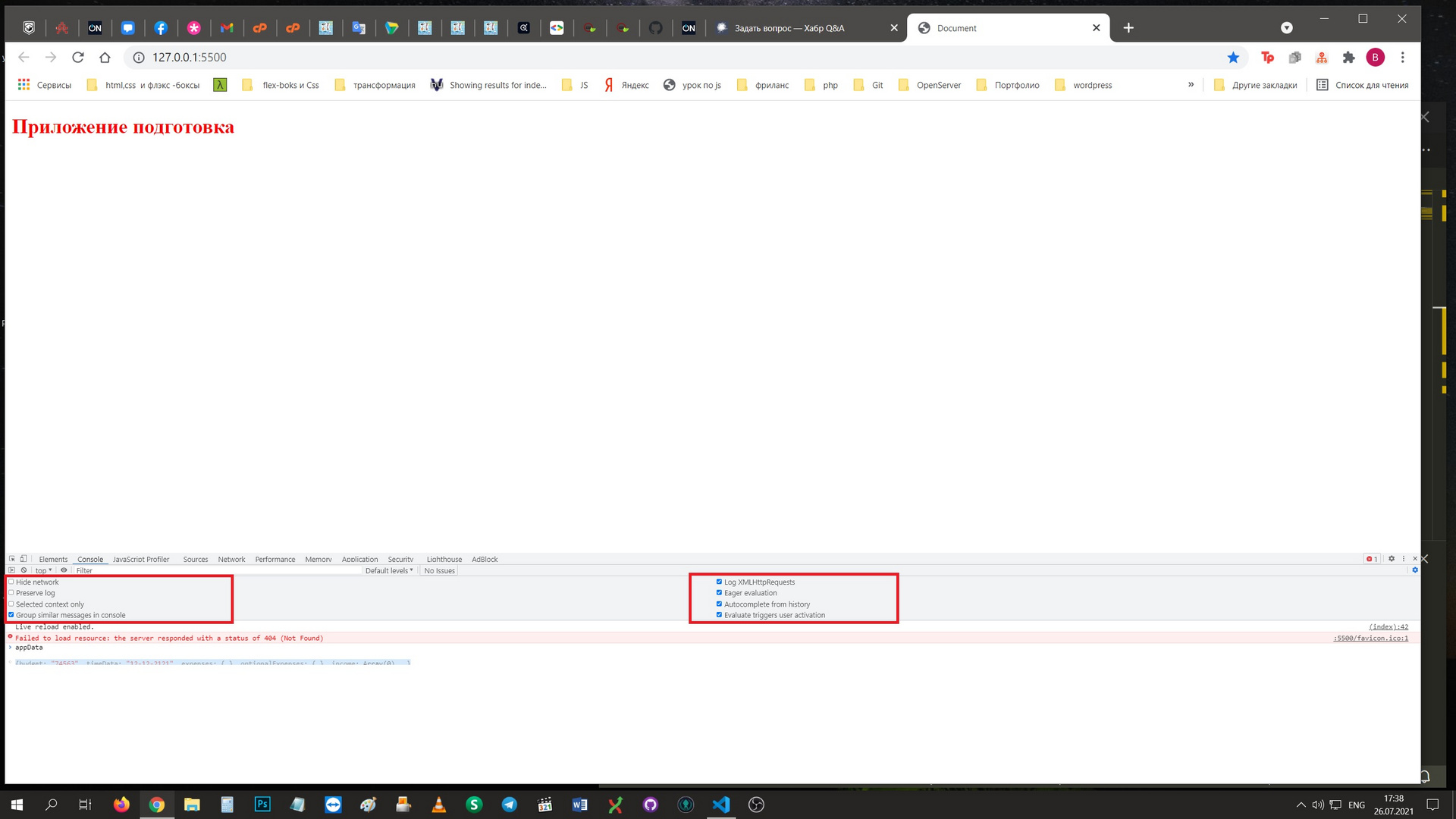Uncheck Log XMLHttpRequests

click(x=719, y=582)
